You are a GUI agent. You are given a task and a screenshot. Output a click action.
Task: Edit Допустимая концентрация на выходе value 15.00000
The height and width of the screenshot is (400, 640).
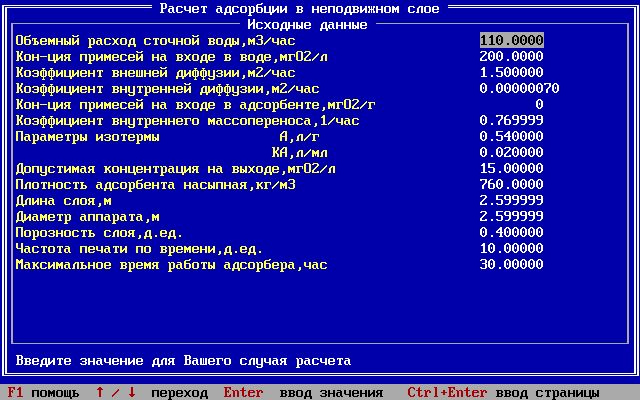click(x=512, y=168)
